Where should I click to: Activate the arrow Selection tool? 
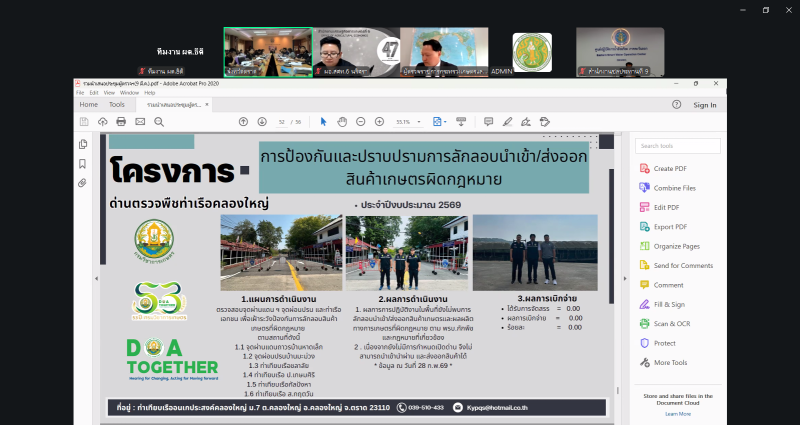[323, 121]
